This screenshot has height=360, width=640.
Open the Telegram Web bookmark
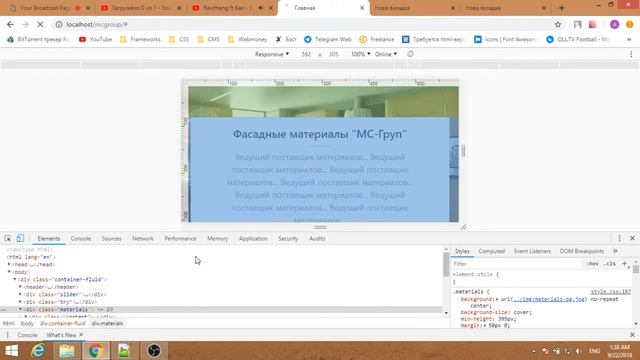[328, 39]
